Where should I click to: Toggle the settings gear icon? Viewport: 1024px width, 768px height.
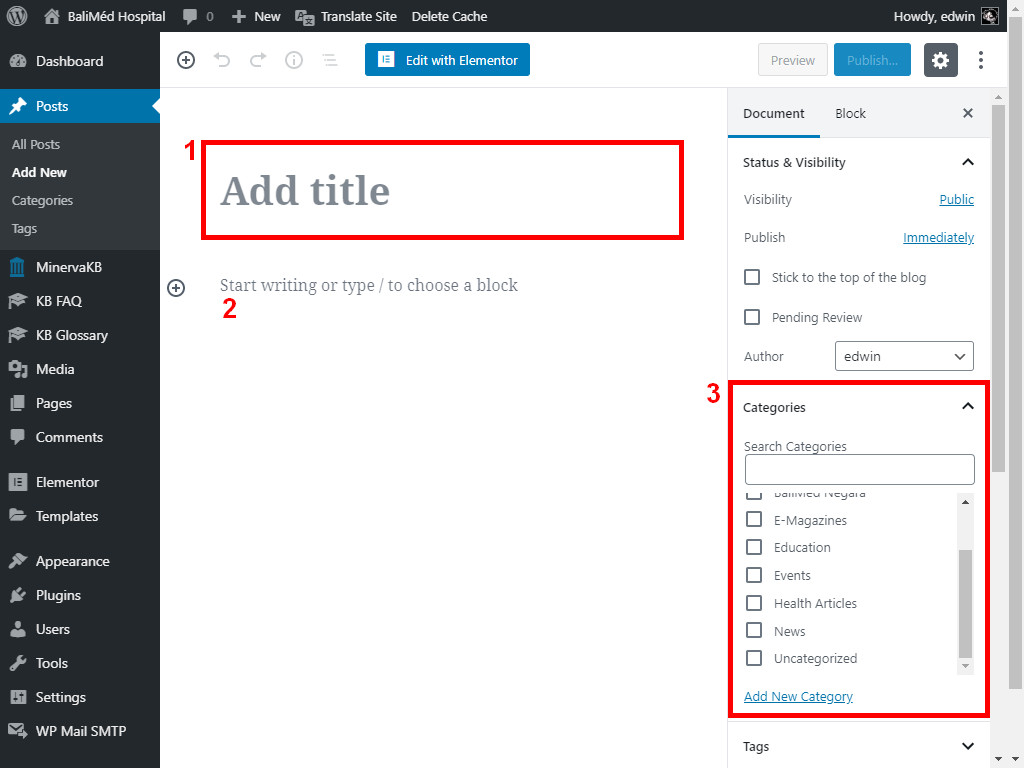pyautogui.click(x=940, y=60)
